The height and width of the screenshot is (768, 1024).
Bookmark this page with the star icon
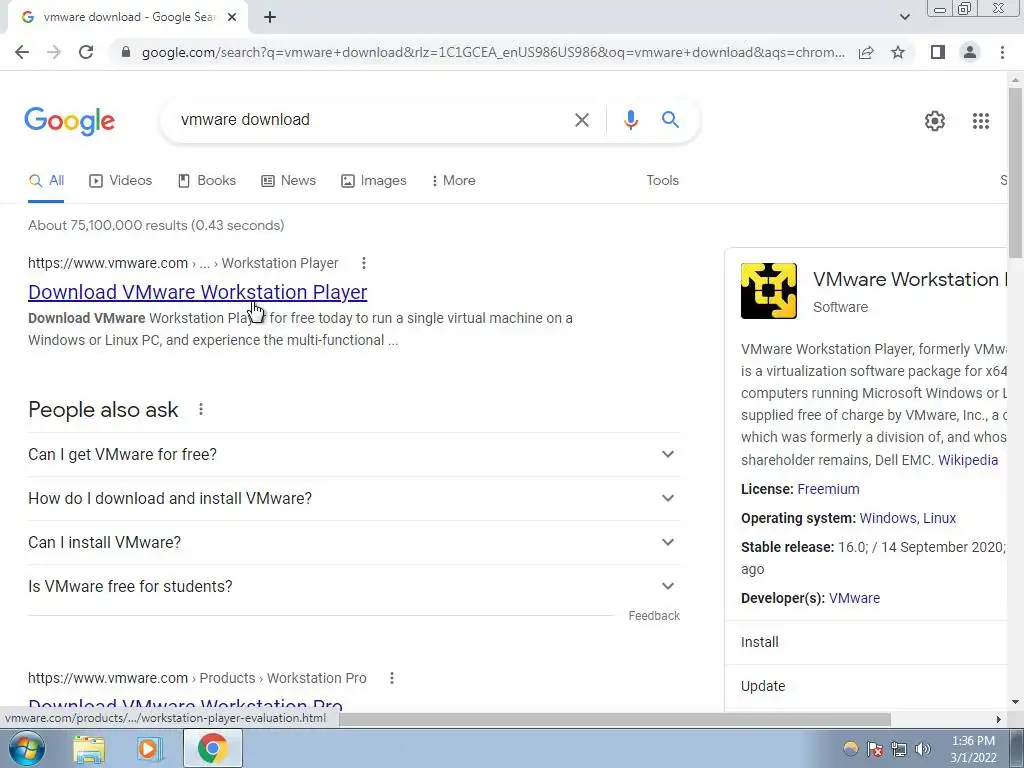pos(898,52)
